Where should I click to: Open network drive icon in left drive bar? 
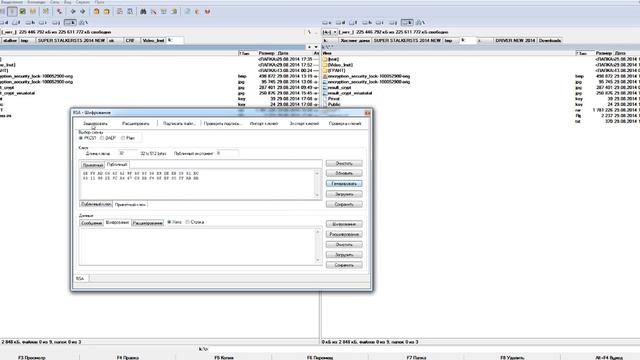click(x=83, y=22)
